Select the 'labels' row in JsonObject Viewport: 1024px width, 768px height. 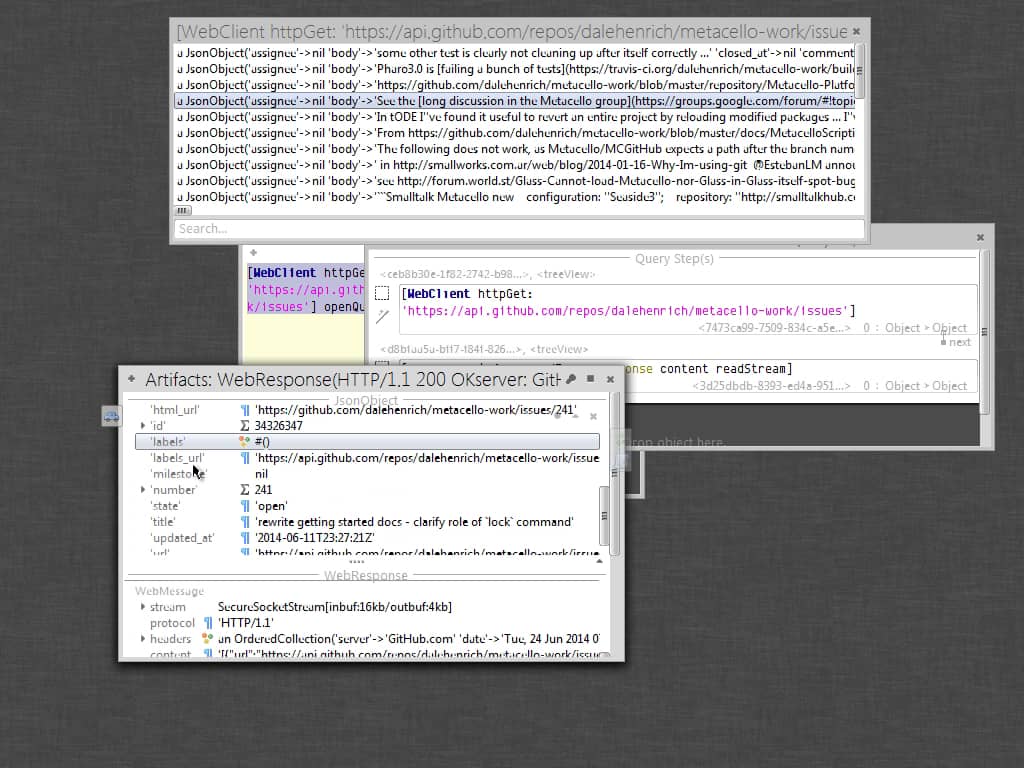pyautogui.click(x=367, y=442)
